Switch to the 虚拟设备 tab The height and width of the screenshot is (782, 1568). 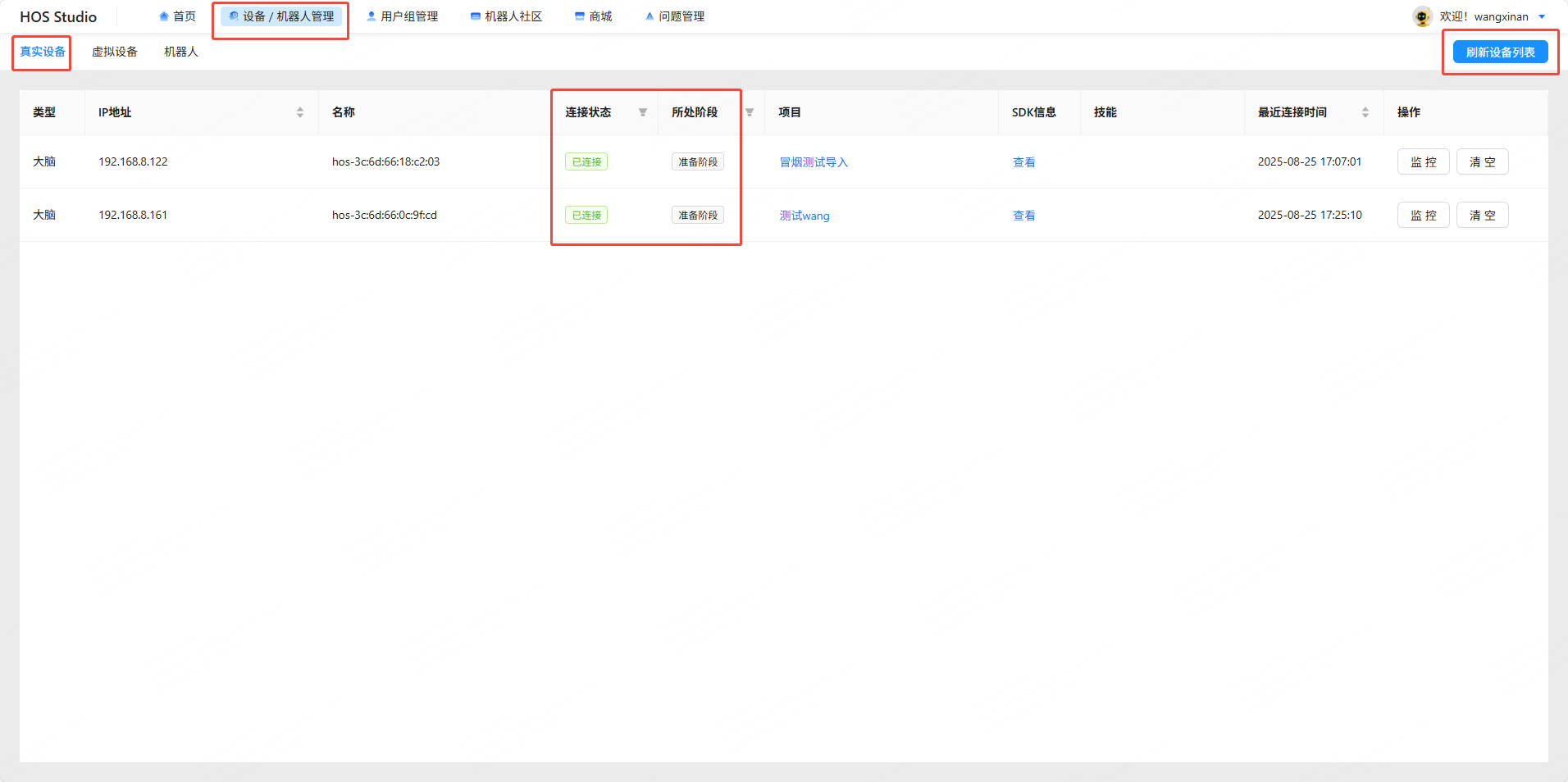pos(115,52)
